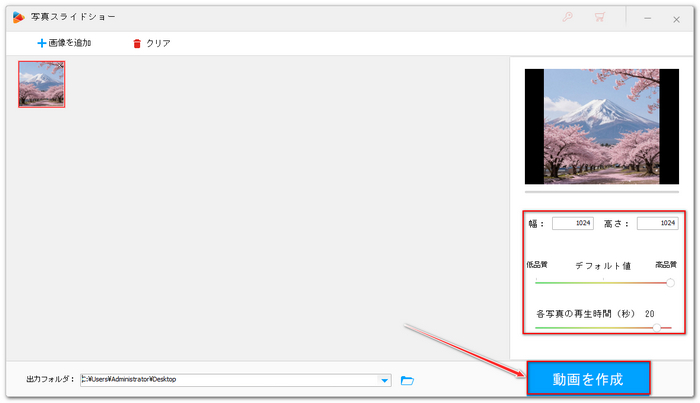Click the app logo in title bar
Screen dimensions: 700x403
tap(18, 17)
